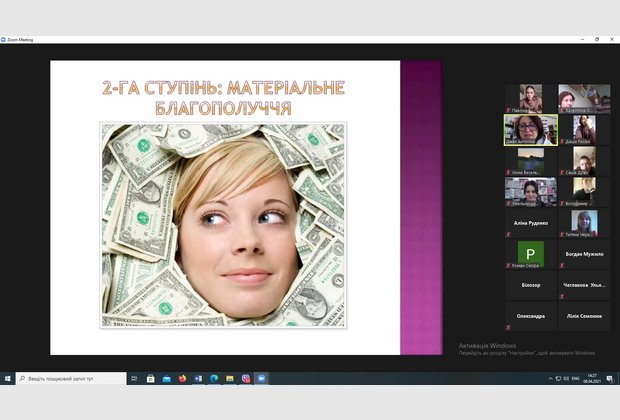Maximize the Zoom Meeting window
620x420 pixels.
pos(597,40)
